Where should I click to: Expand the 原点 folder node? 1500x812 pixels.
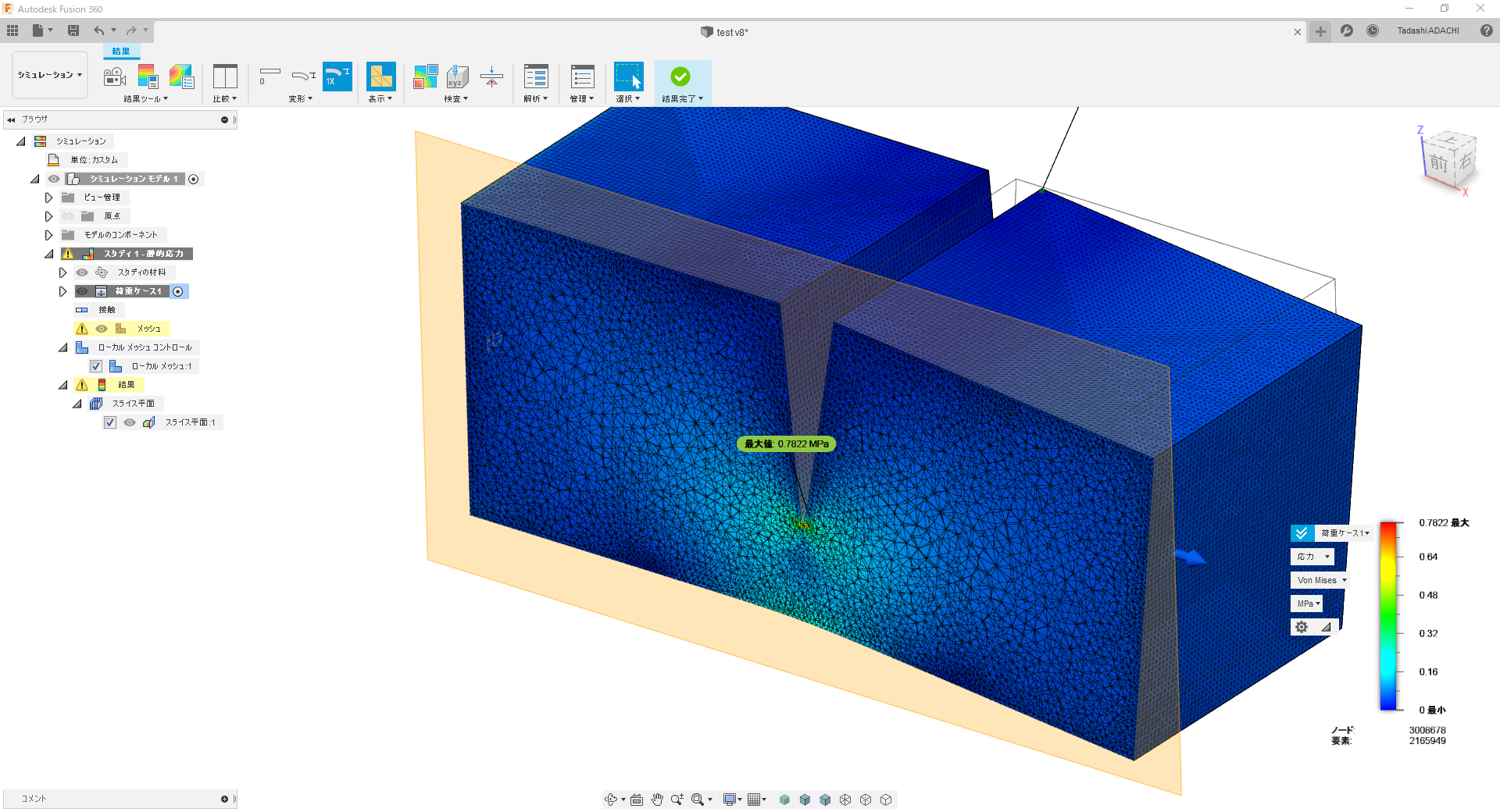(x=48, y=216)
